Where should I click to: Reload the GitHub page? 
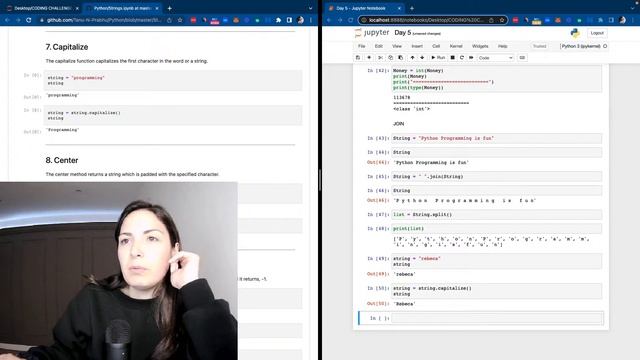(29, 20)
